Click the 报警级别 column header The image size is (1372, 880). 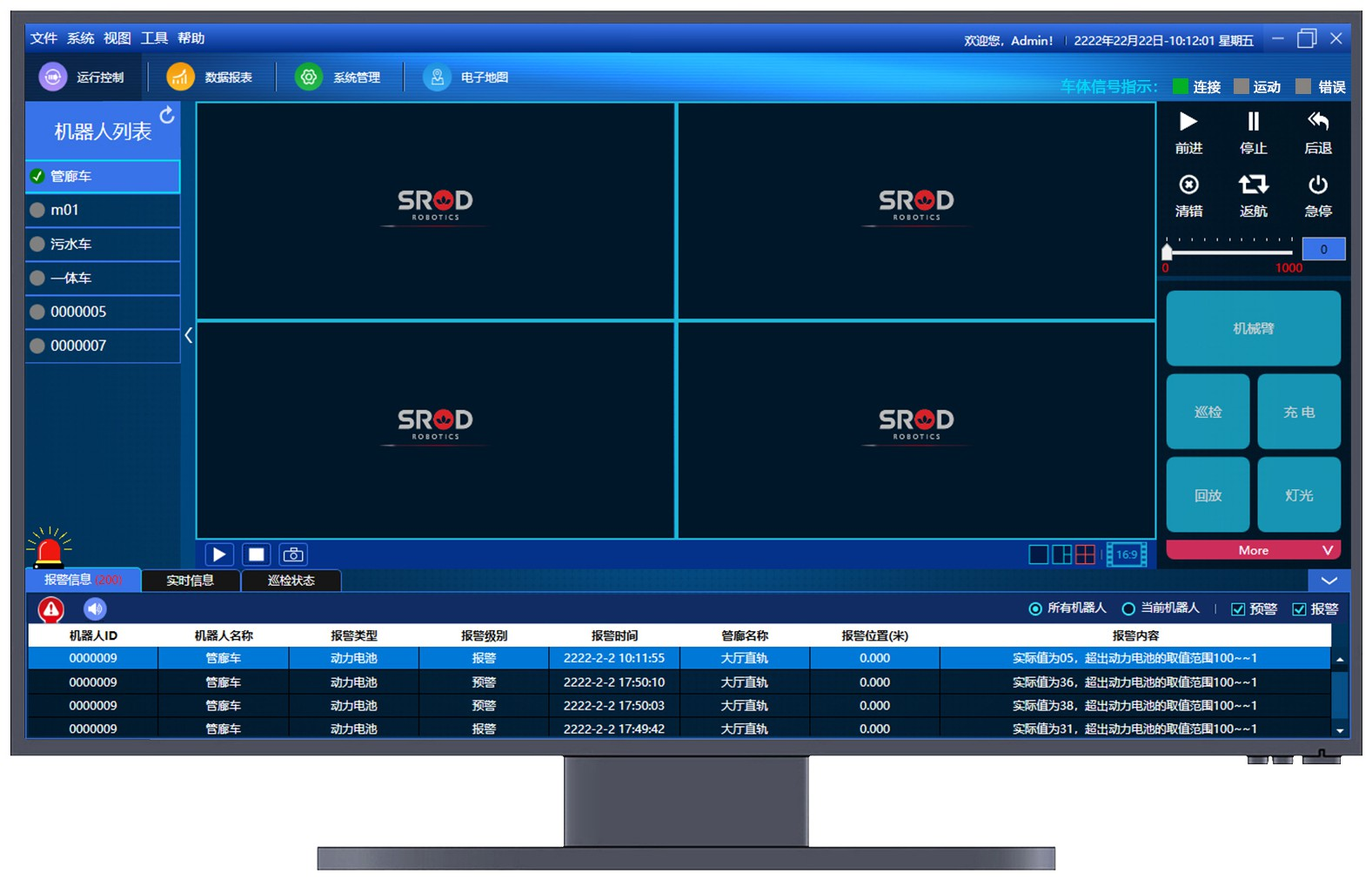click(x=484, y=635)
